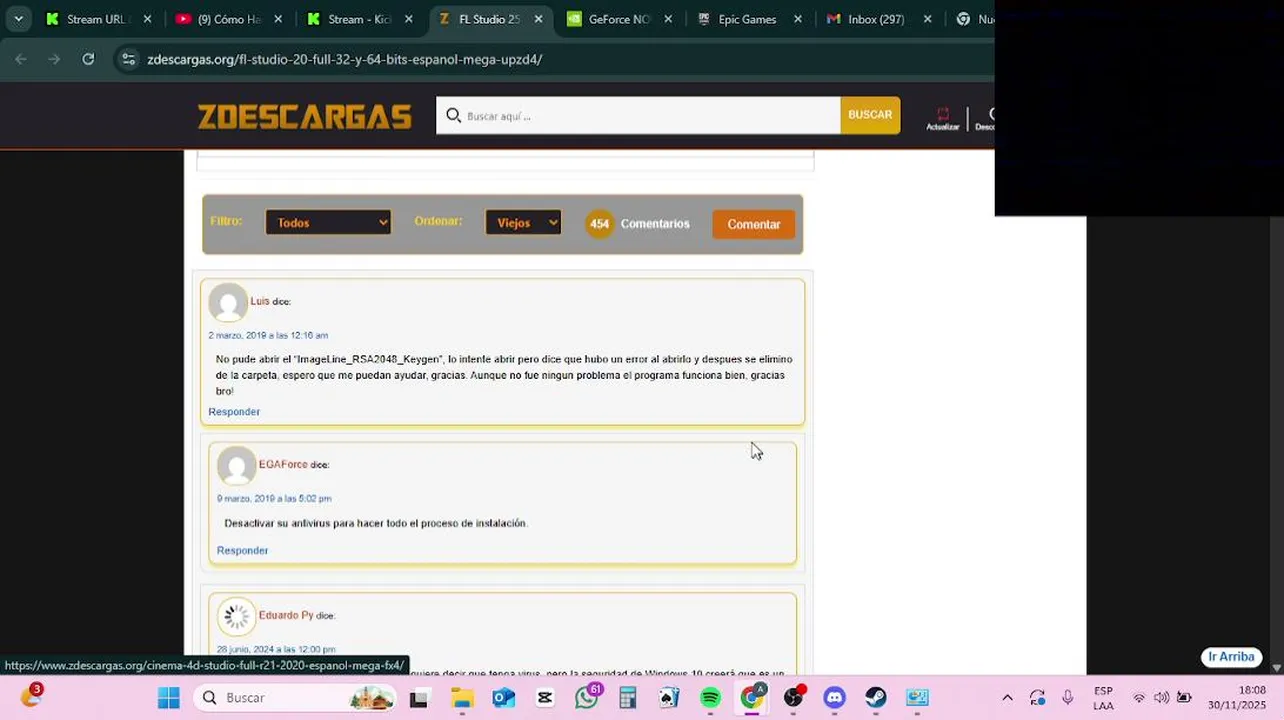The image size is (1284, 720).
Task: Click the browser address bar URL
Action: 345,59
